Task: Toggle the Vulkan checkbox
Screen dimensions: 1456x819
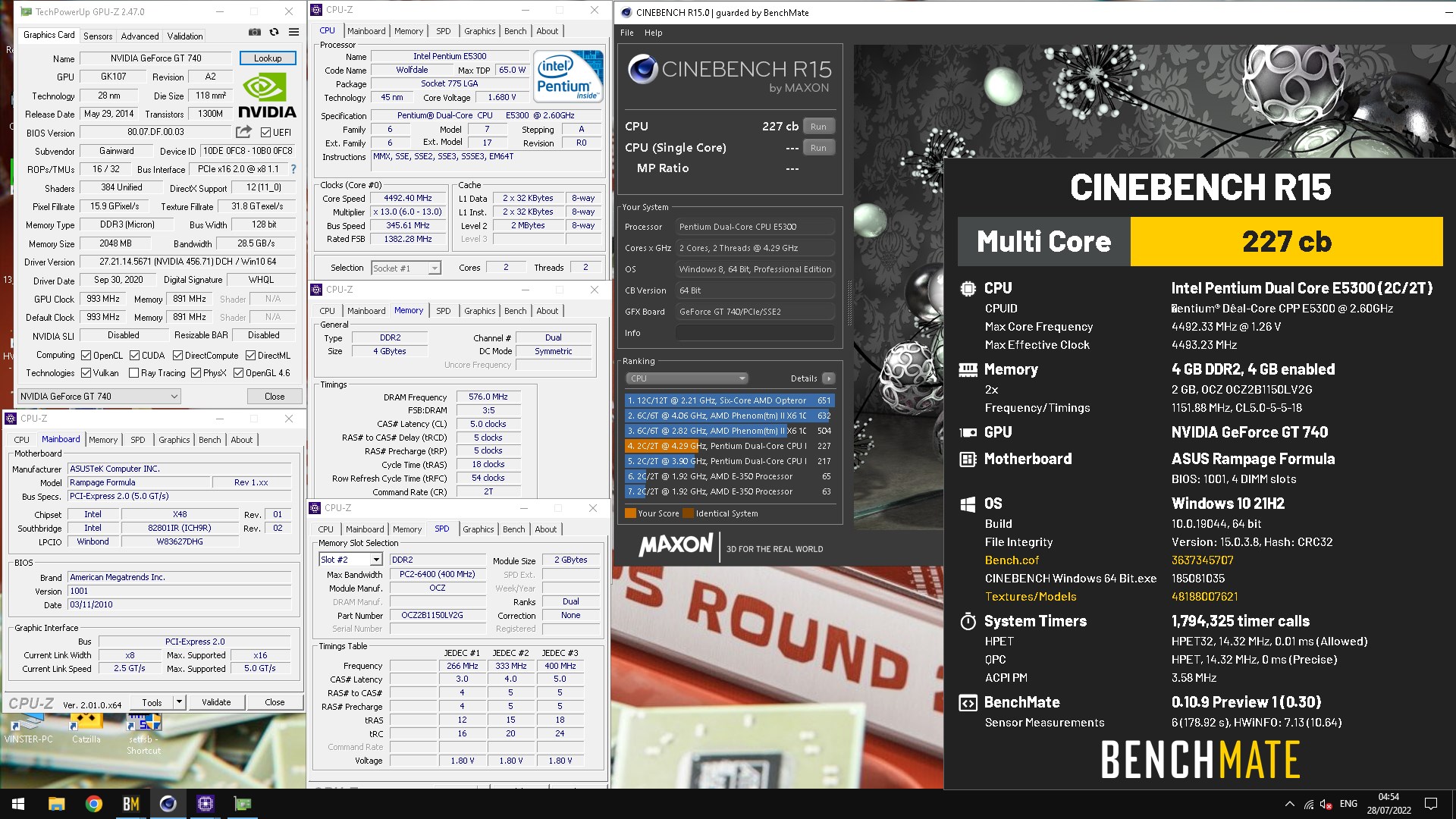Action: [x=86, y=372]
